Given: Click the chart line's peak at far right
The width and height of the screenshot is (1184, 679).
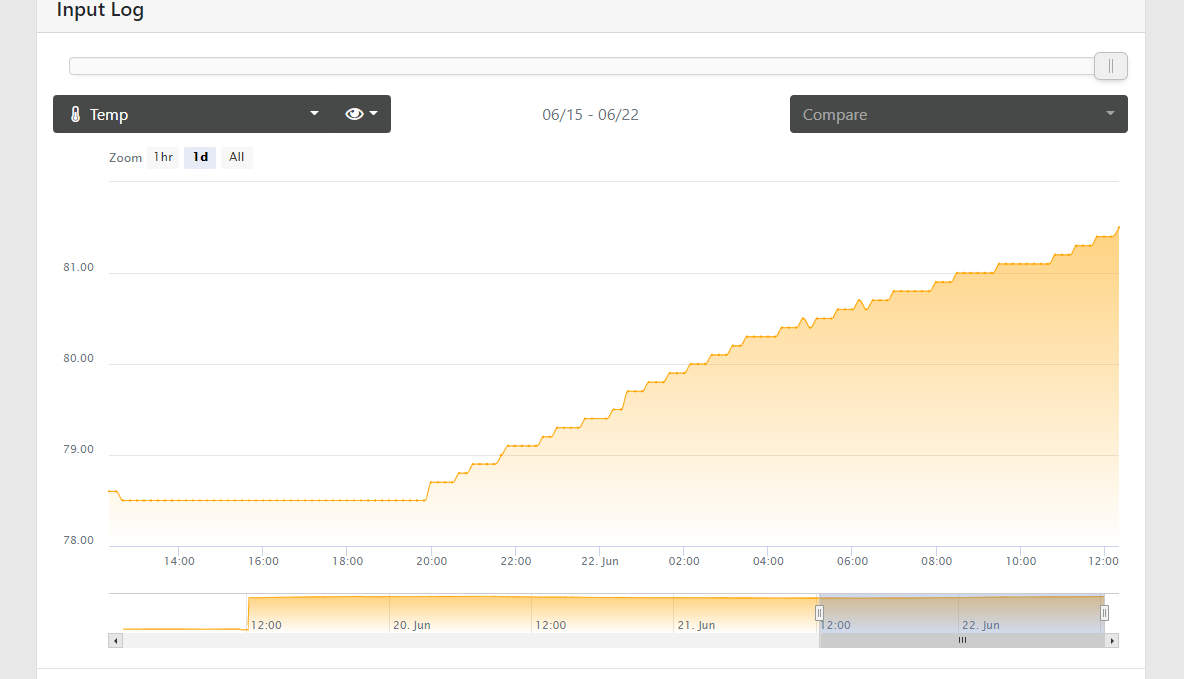Looking at the screenshot, I should (1117, 228).
